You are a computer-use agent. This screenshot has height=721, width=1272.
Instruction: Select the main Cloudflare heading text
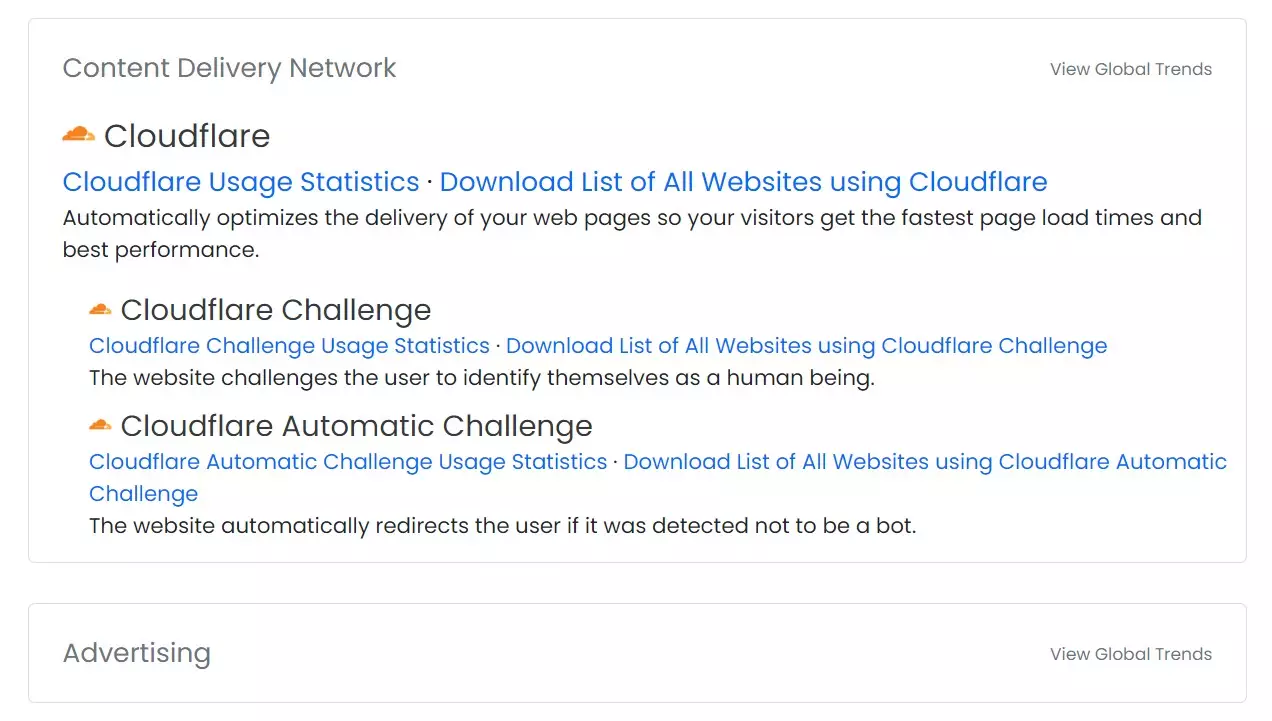coord(187,136)
